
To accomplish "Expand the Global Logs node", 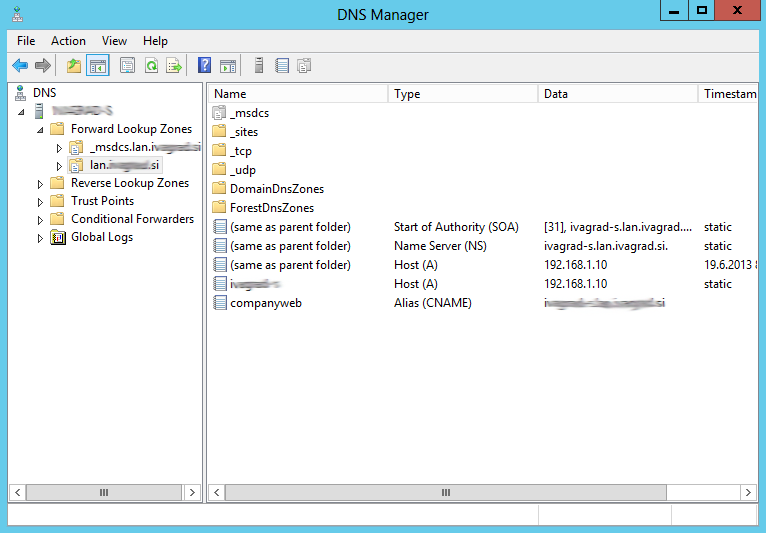I will click(41, 238).
